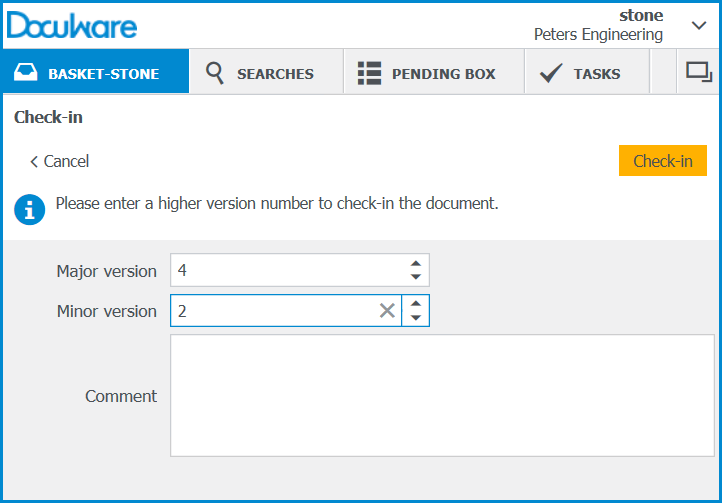Viewport: 722px width, 503px height.
Task: Click the blue info icon
Action: tap(30, 209)
